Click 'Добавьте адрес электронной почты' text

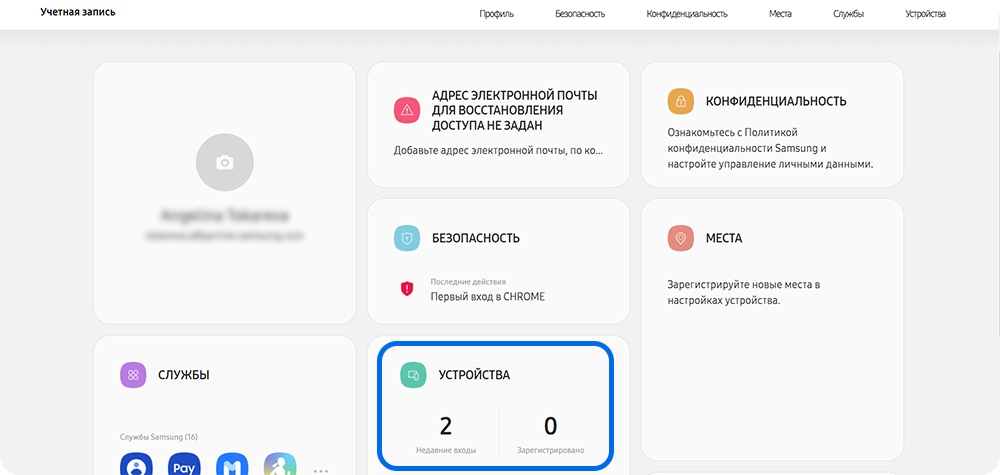[x=498, y=152]
